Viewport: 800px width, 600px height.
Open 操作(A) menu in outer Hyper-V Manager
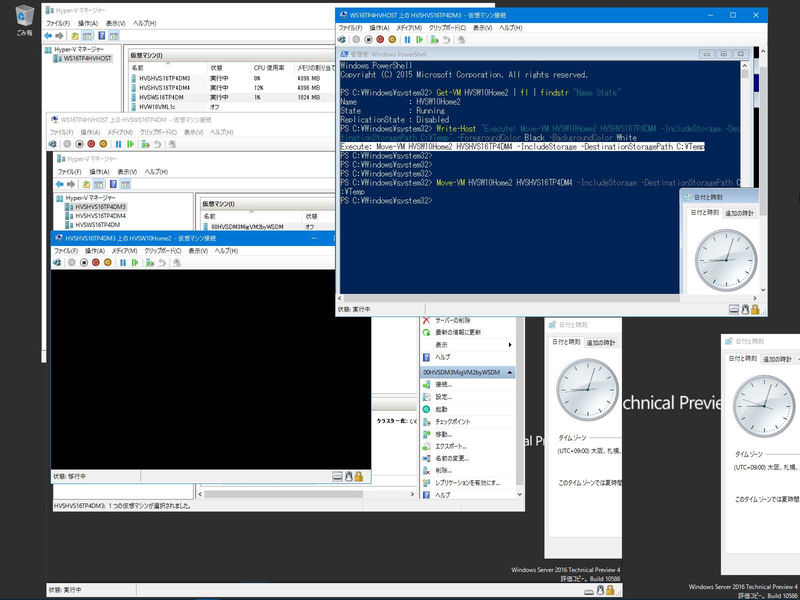coord(88,23)
